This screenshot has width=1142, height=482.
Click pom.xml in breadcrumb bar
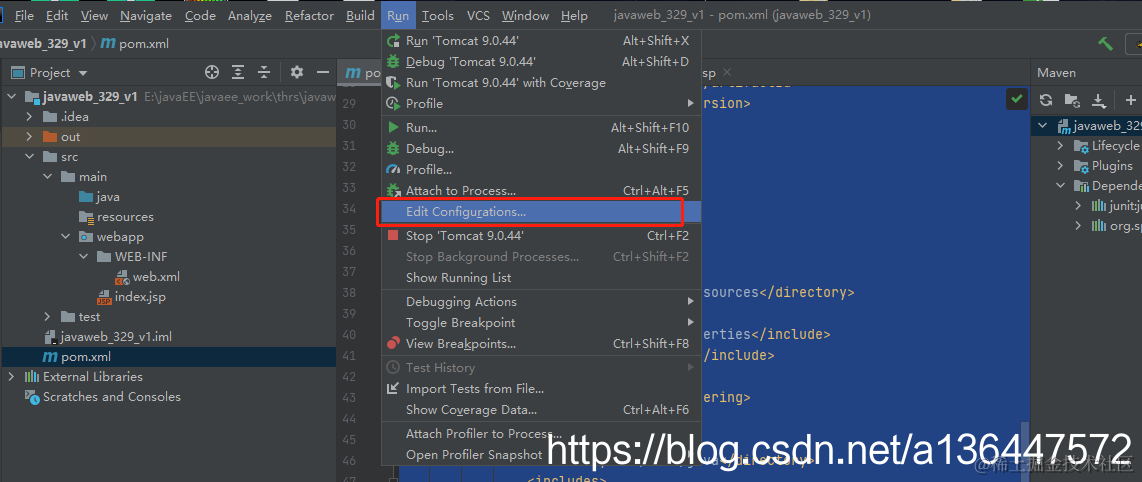pos(135,44)
